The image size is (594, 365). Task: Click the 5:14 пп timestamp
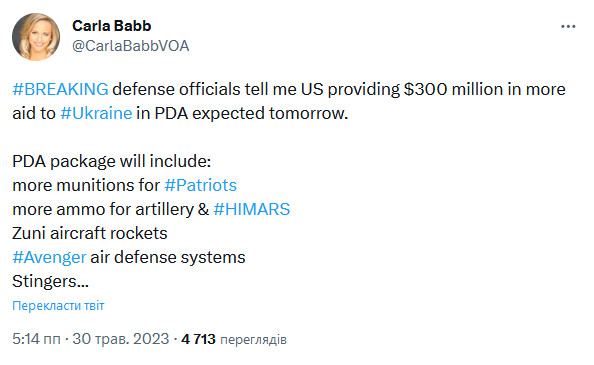pos(36,338)
